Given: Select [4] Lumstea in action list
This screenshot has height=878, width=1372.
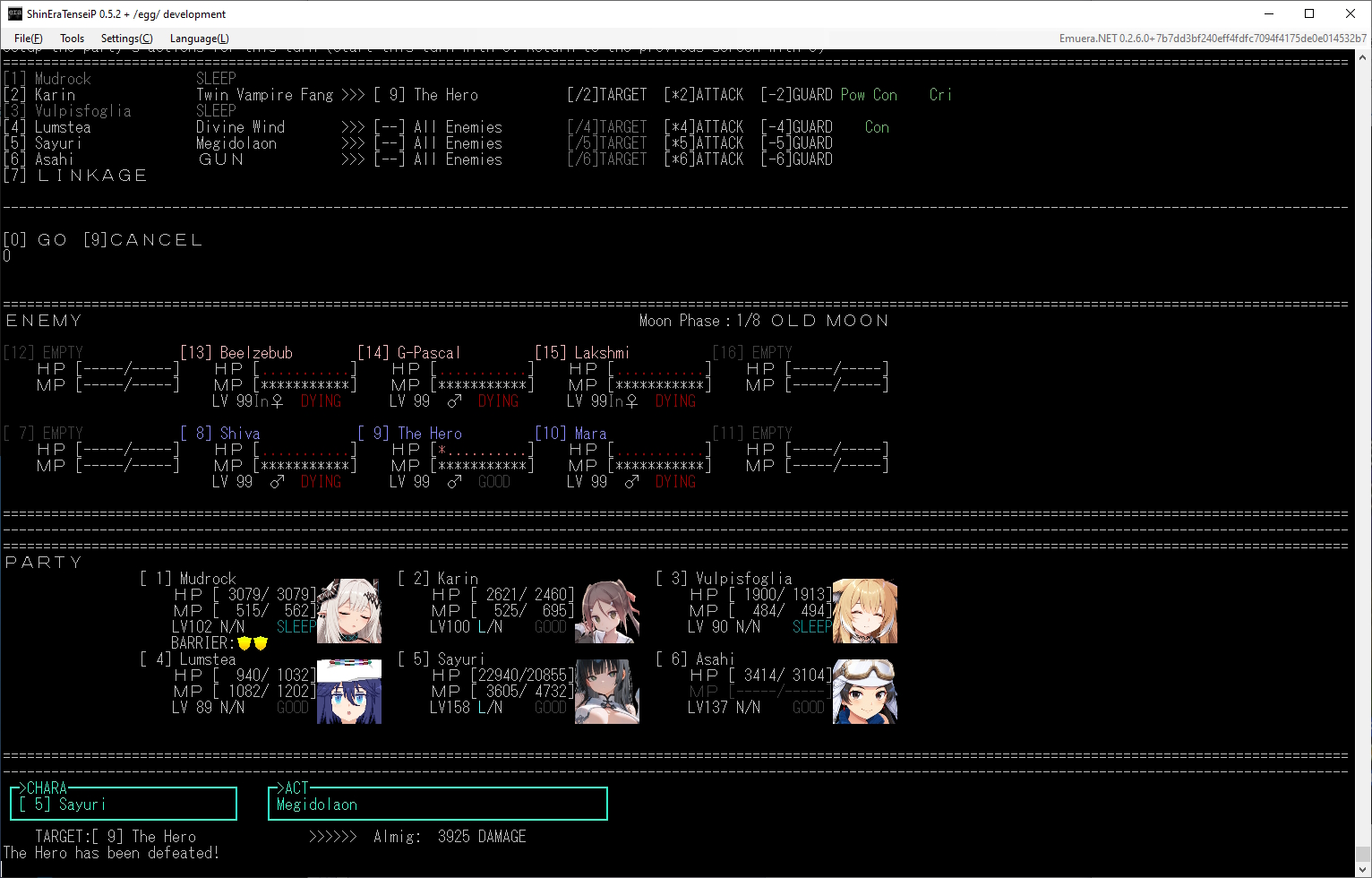Looking at the screenshot, I should click(47, 127).
